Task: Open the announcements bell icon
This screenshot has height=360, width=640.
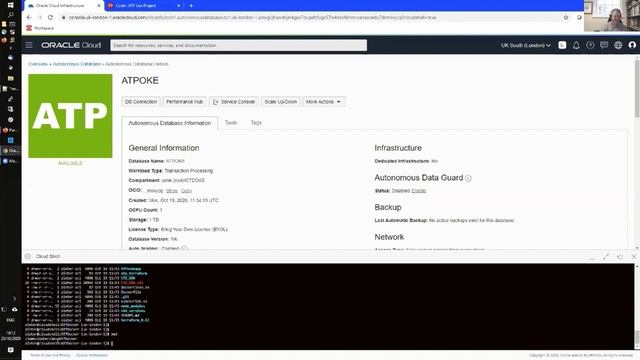Action: (576, 45)
